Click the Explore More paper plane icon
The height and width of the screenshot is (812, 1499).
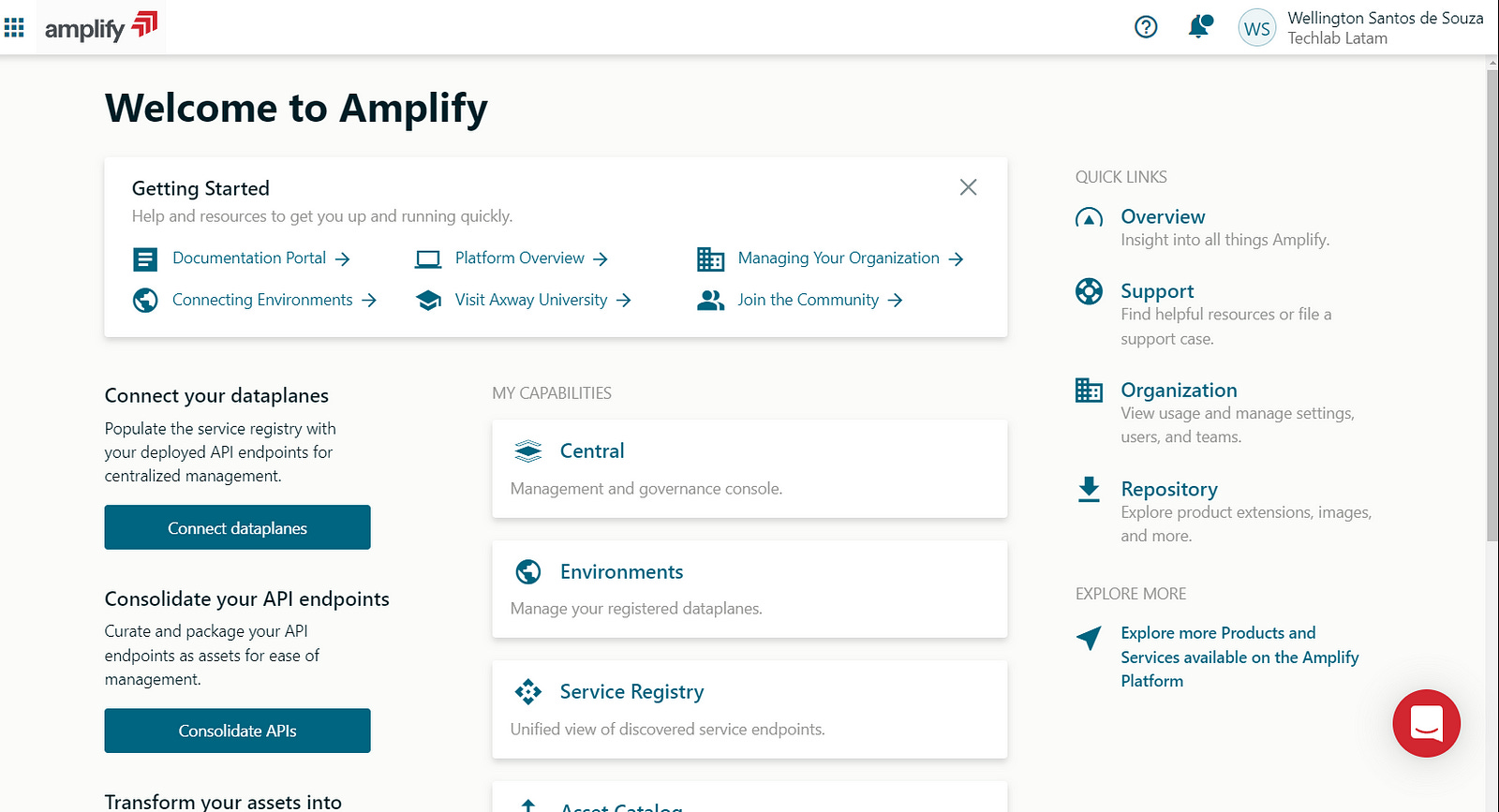1089,638
